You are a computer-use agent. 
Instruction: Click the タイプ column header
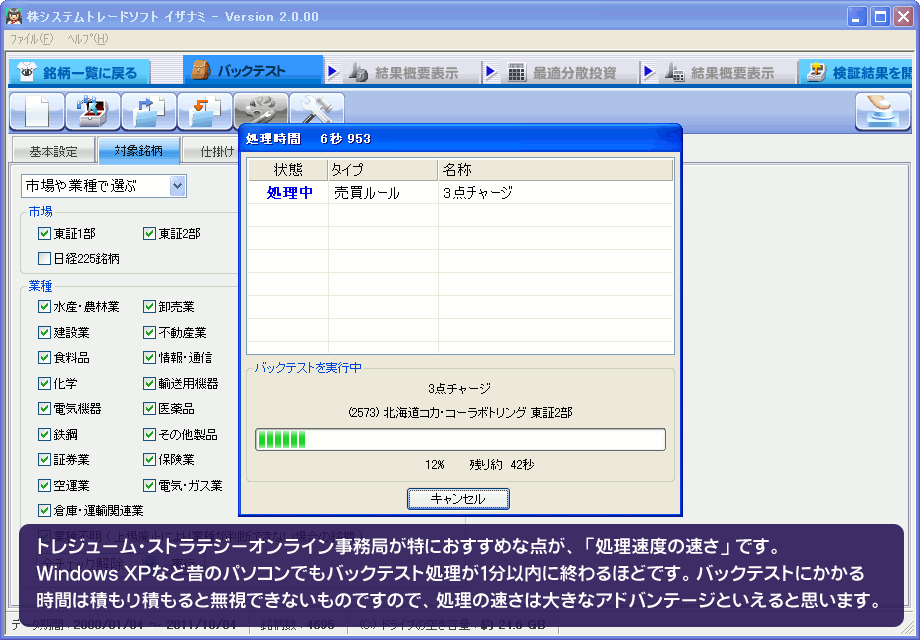[383, 170]
